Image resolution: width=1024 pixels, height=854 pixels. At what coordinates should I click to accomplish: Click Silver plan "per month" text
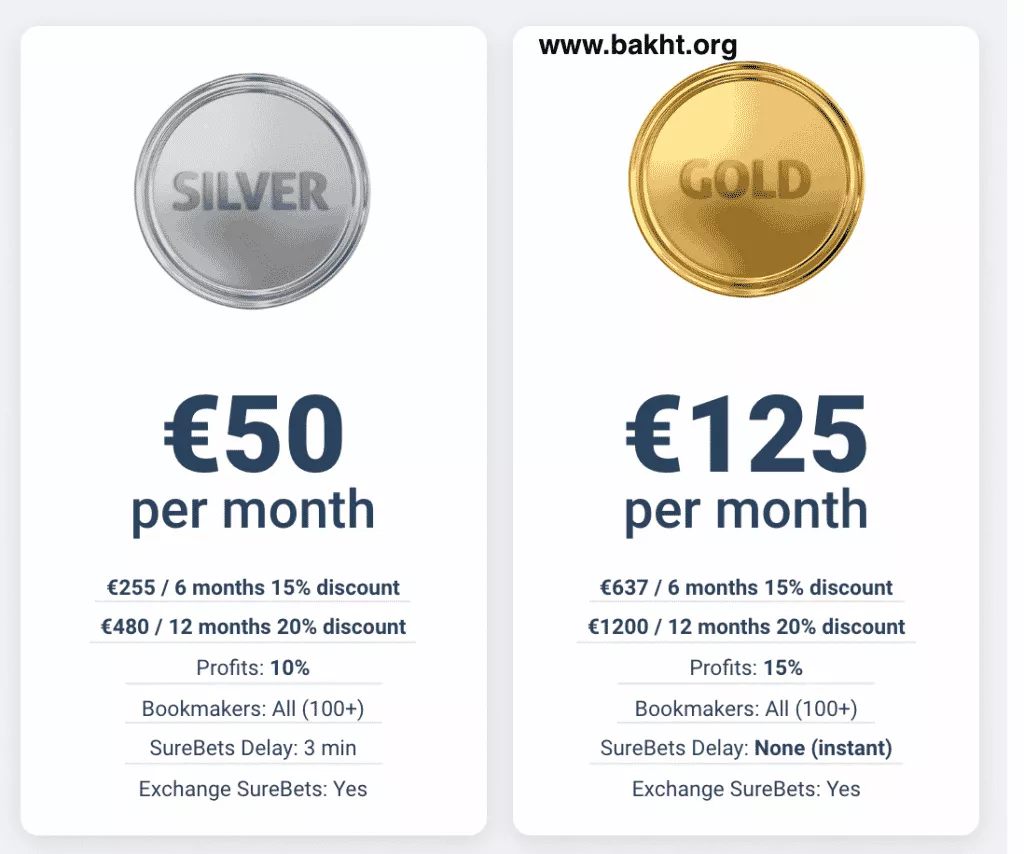tap(253, 510)
